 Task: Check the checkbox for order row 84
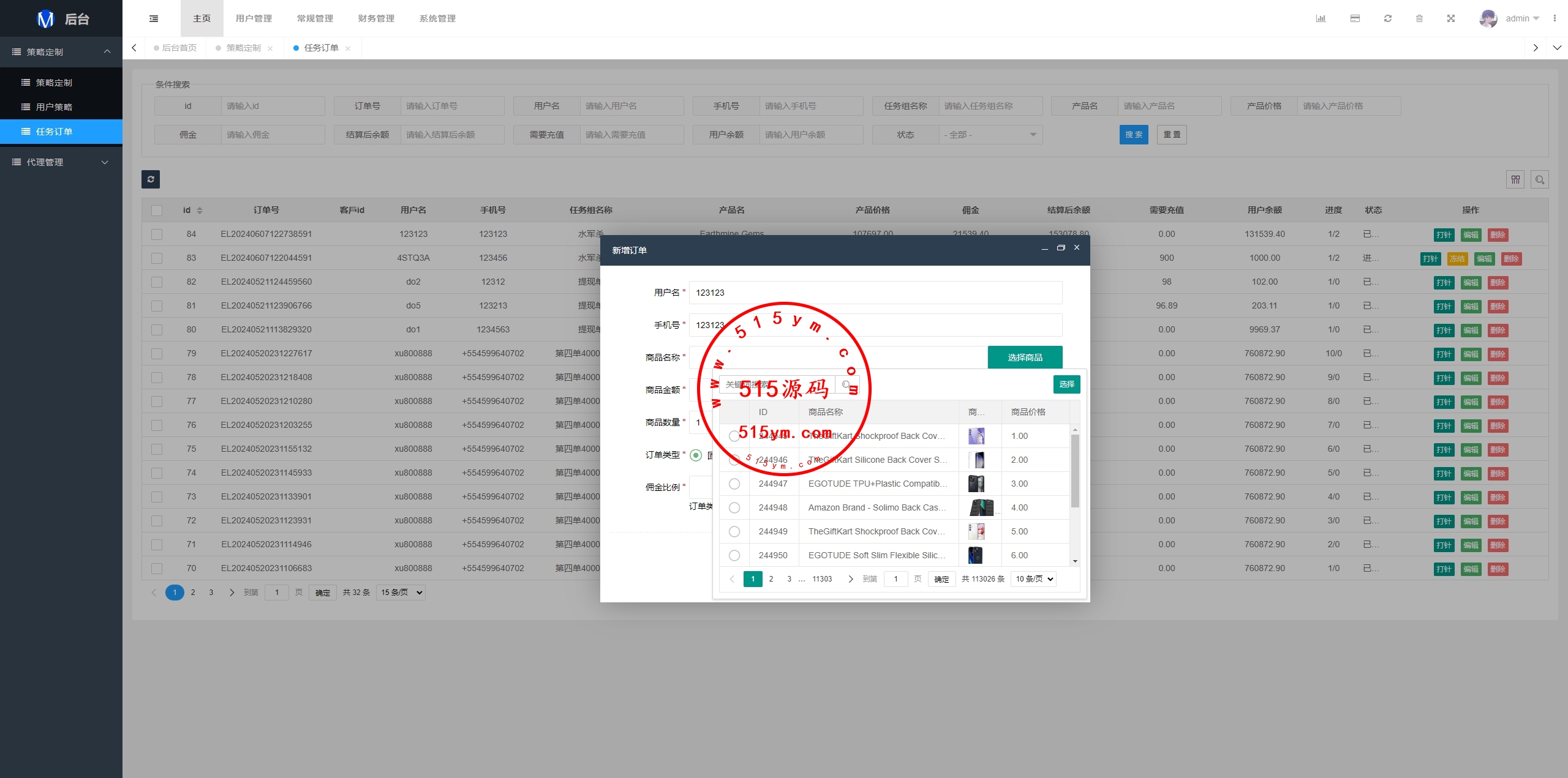(x=157, y=234)
